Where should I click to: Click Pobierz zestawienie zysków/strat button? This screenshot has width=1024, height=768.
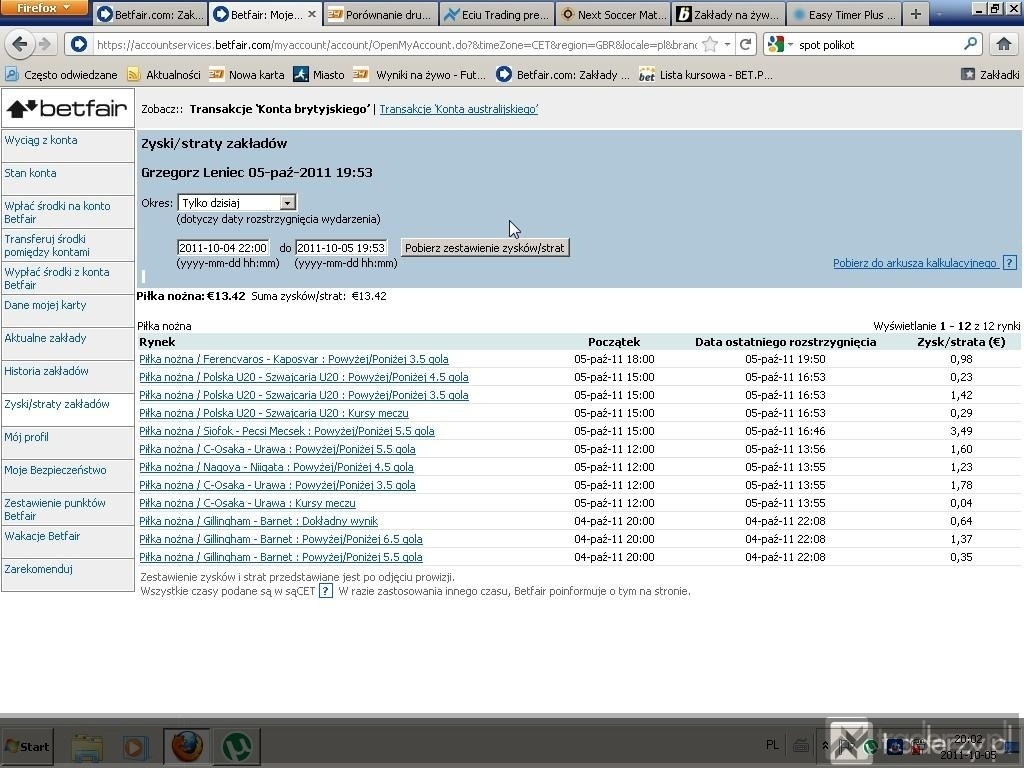[x=485, y=248]
